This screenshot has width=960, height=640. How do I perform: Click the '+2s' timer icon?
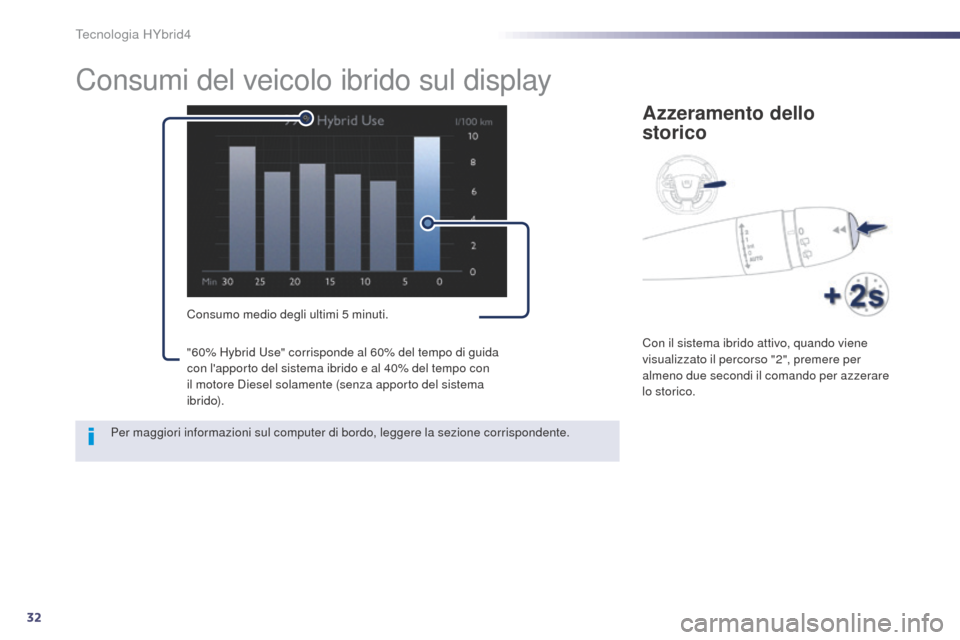pyautogui.click(x=857, y=296)
